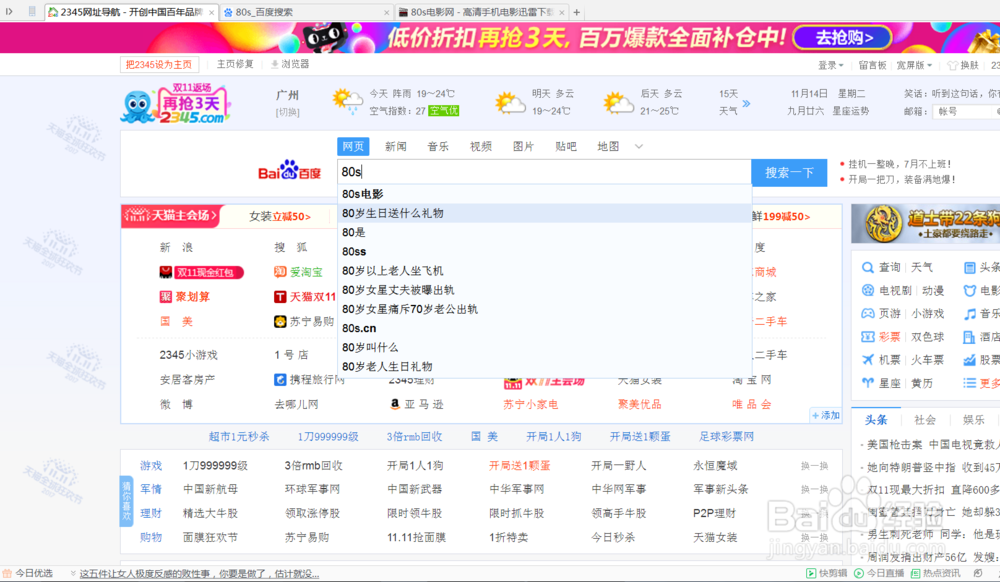Open 股票 via the stock chart icon
The height and width of the screenshot is (582, 1000).
pos(968,360)
